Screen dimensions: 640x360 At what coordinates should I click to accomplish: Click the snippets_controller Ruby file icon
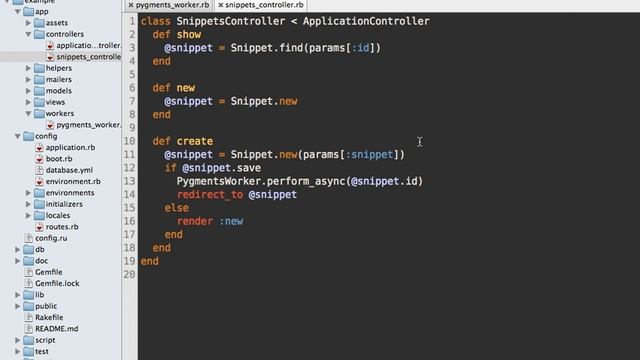coord(50,57)
